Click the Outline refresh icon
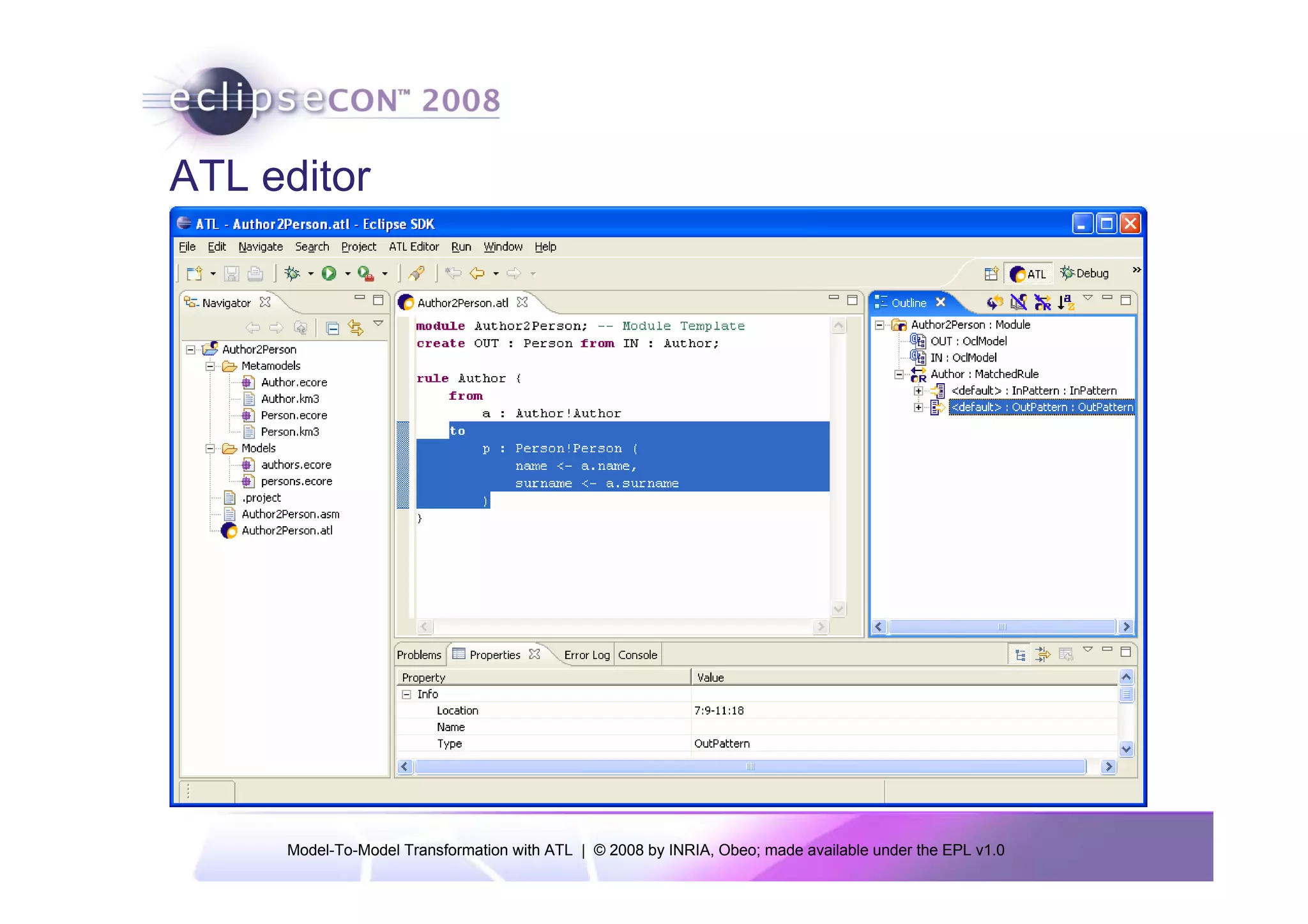This screenshot has width=1308, height=924. click(995, 302)
